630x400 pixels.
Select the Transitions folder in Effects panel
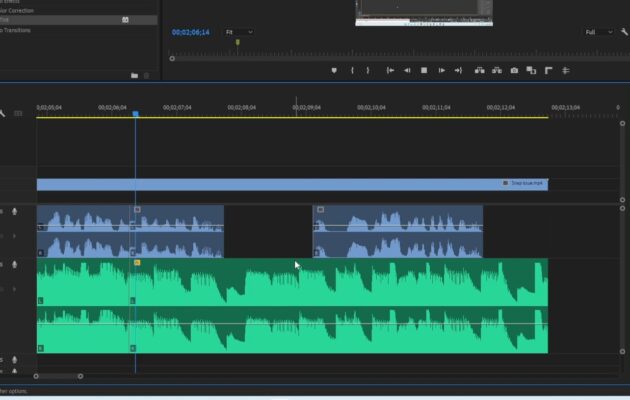16,30
